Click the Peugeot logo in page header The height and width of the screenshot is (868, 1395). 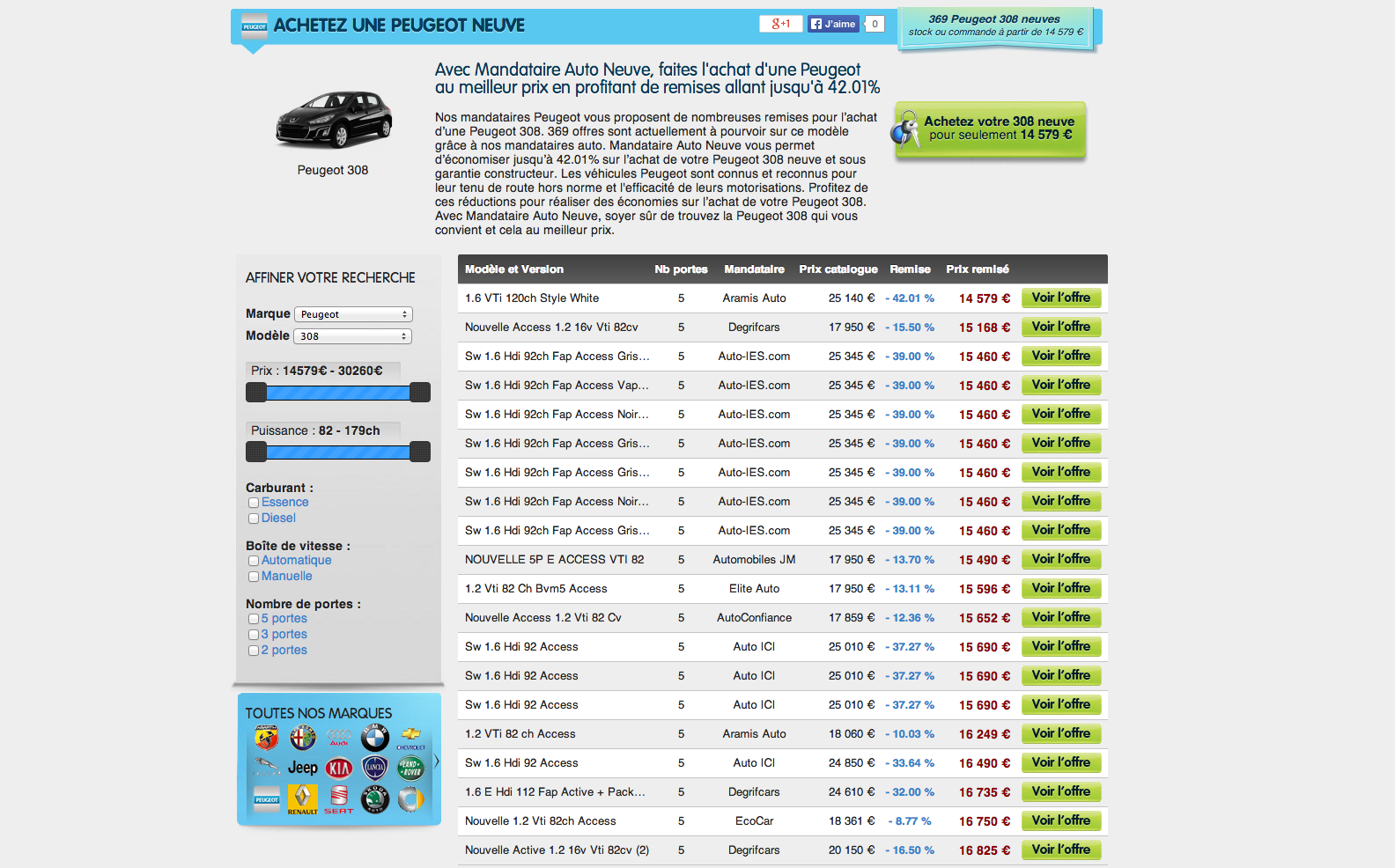coord(255,26)
